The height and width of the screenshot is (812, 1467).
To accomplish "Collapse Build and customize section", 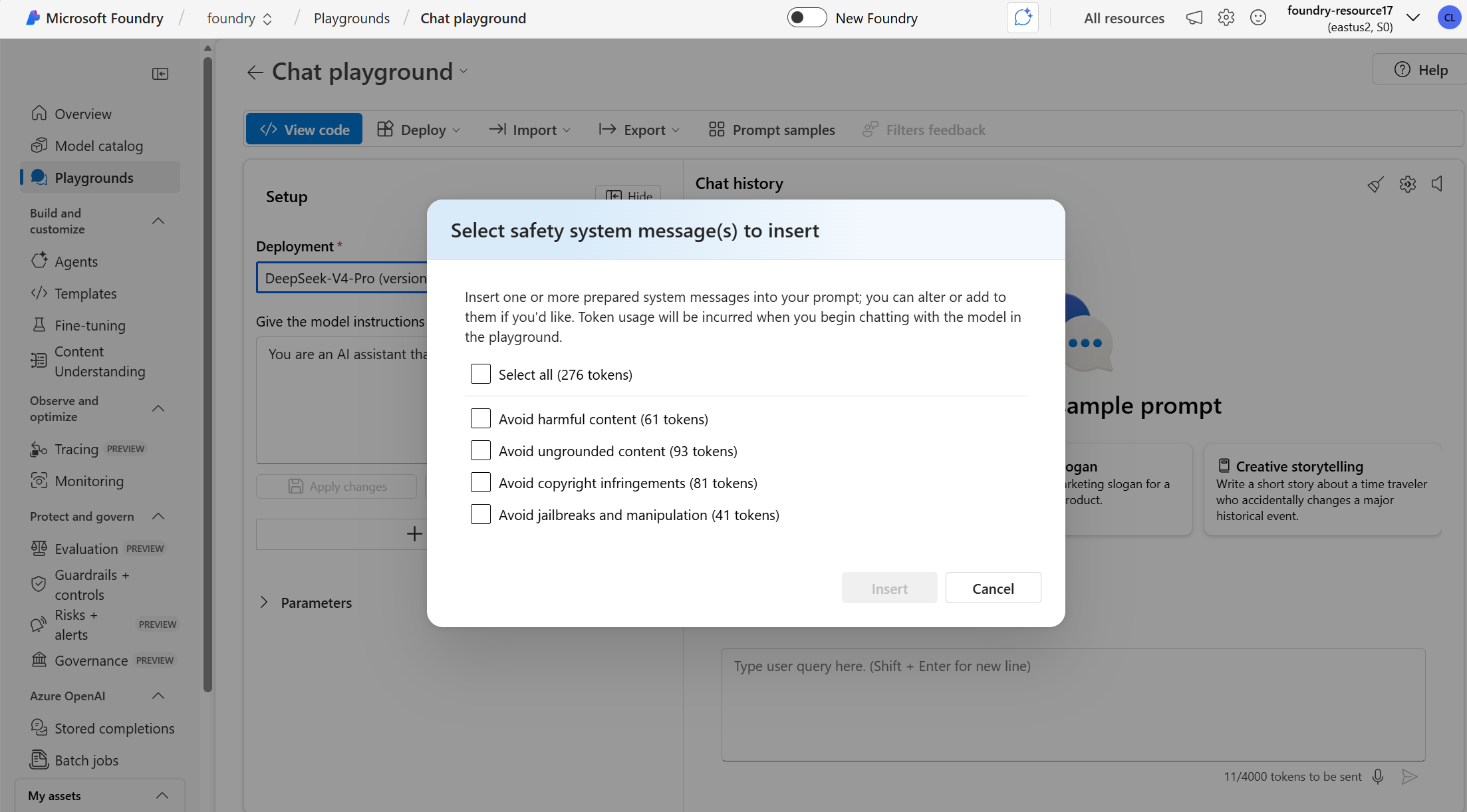I will [x=158, y=221].
